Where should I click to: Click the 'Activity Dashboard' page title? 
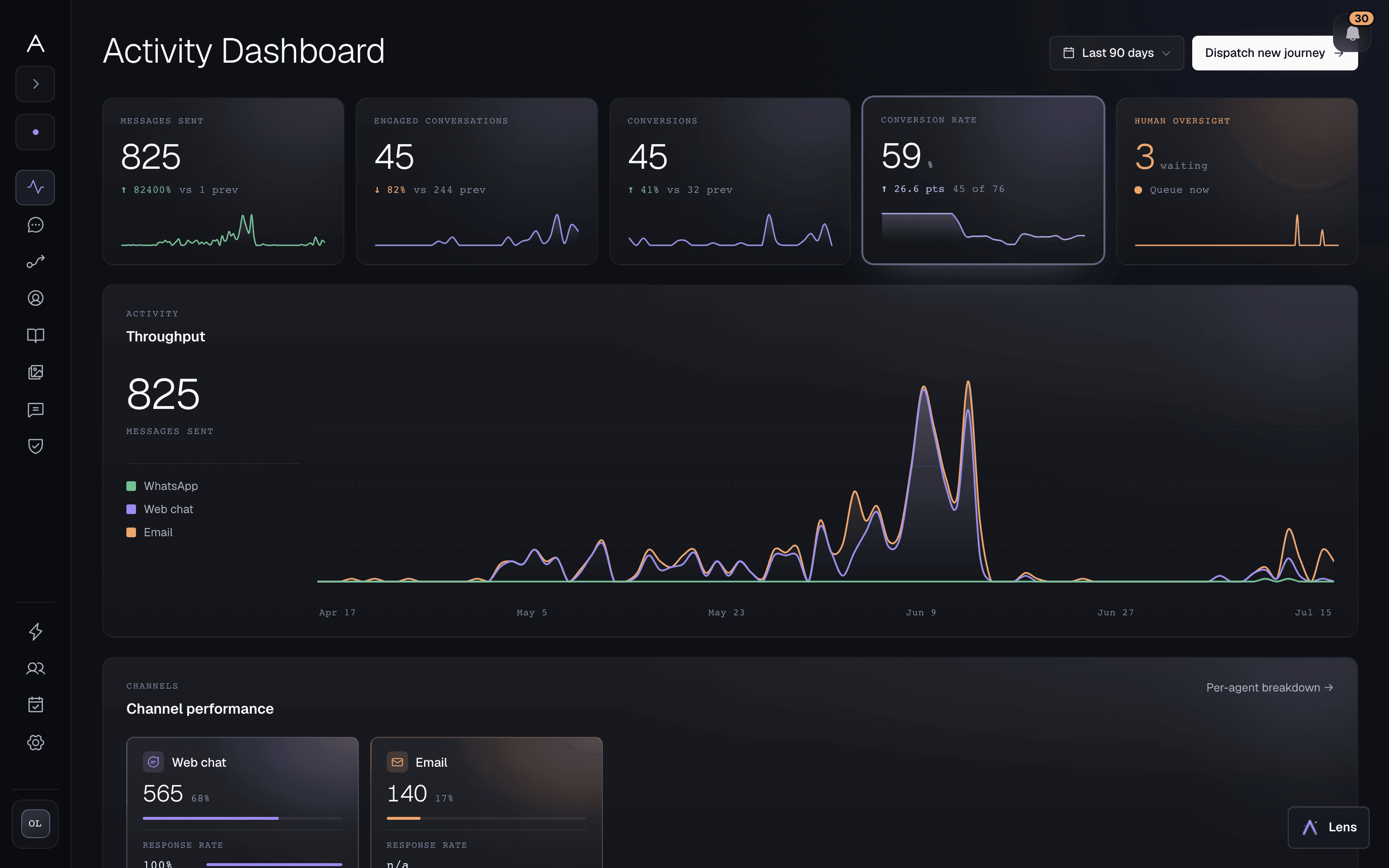(244, 51)
